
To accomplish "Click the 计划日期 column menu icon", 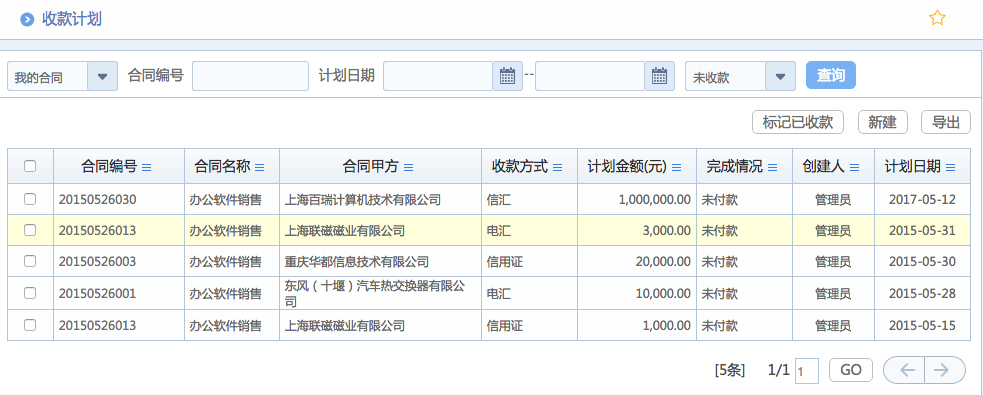I will [950, 167].
